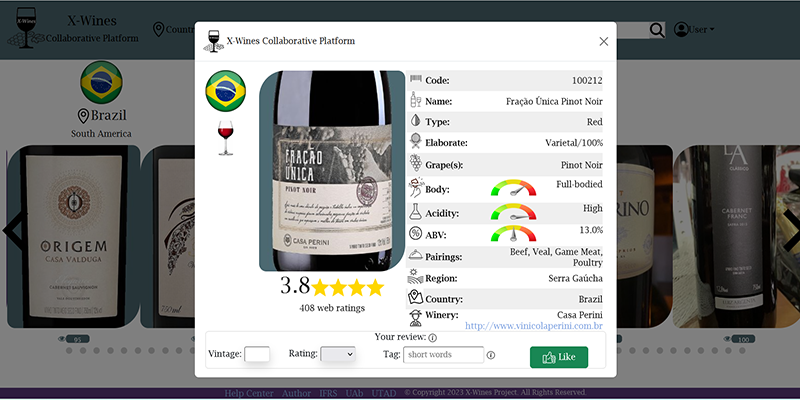The image size is (800, 400).
Task: Click the Body taster icon
Action: point(416,187)
